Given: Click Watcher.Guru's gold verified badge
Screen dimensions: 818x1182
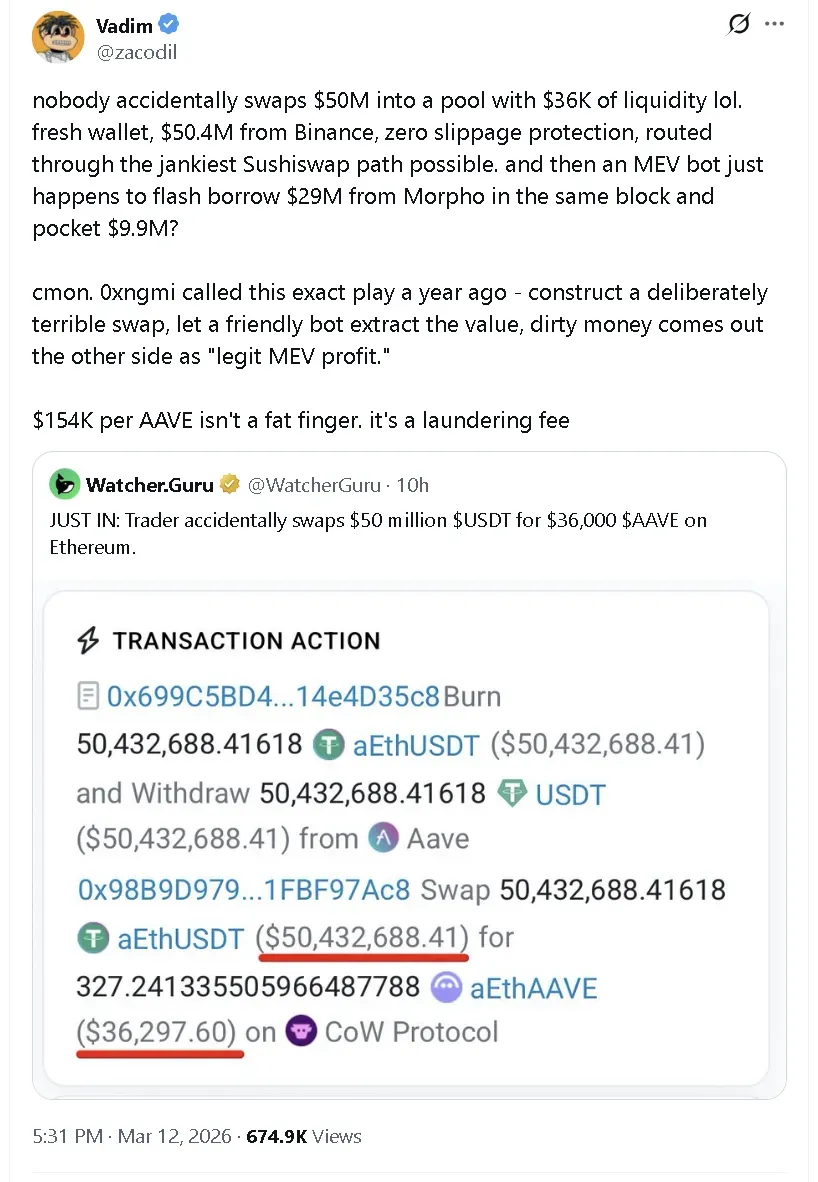Looking at the screenshot, I should pyautogui.click(x=230, y=484).
